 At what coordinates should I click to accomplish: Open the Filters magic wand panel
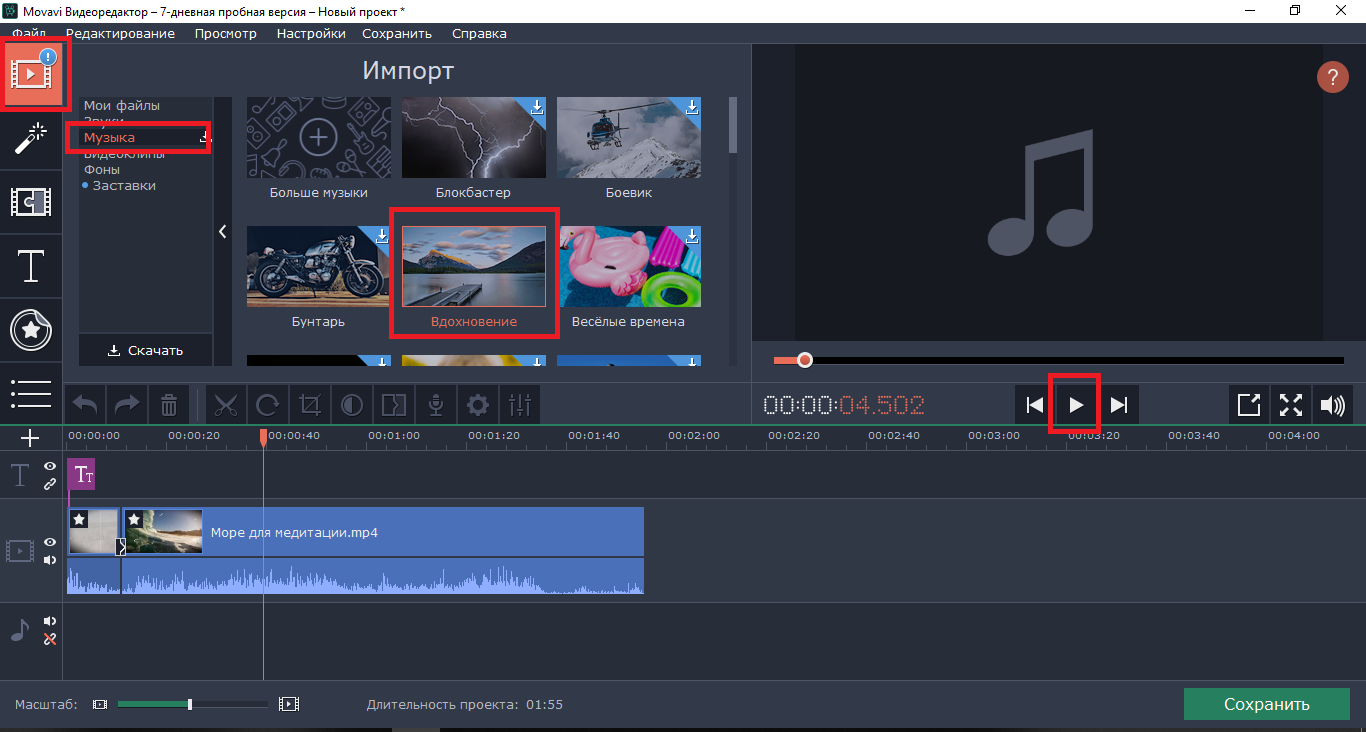coord(31,138)
